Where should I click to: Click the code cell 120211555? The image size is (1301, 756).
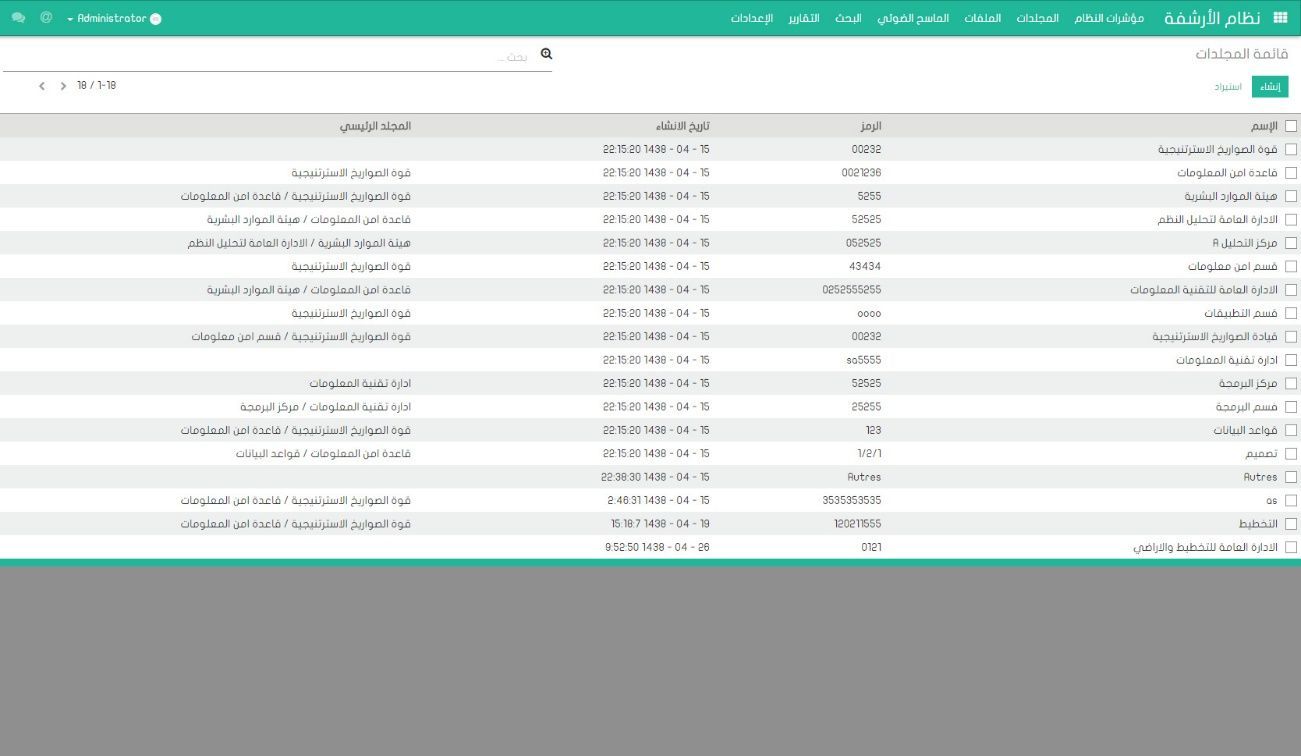(x=857, y=523)
